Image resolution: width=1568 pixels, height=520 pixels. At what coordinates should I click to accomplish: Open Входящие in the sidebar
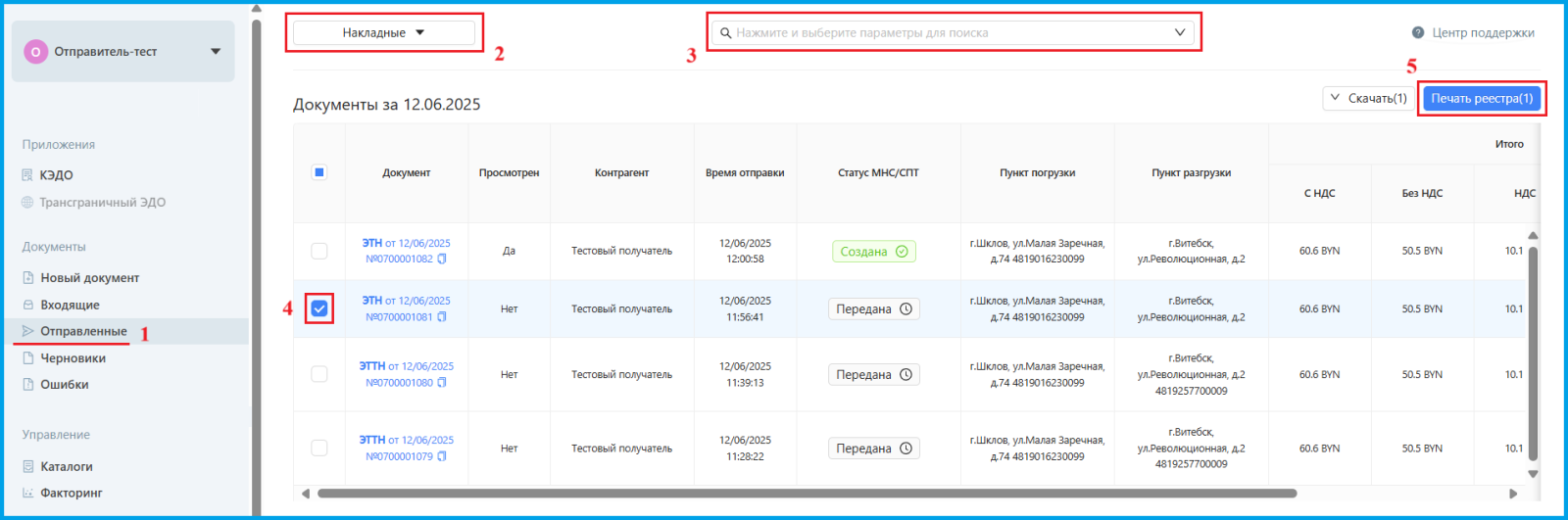[70, 306]
